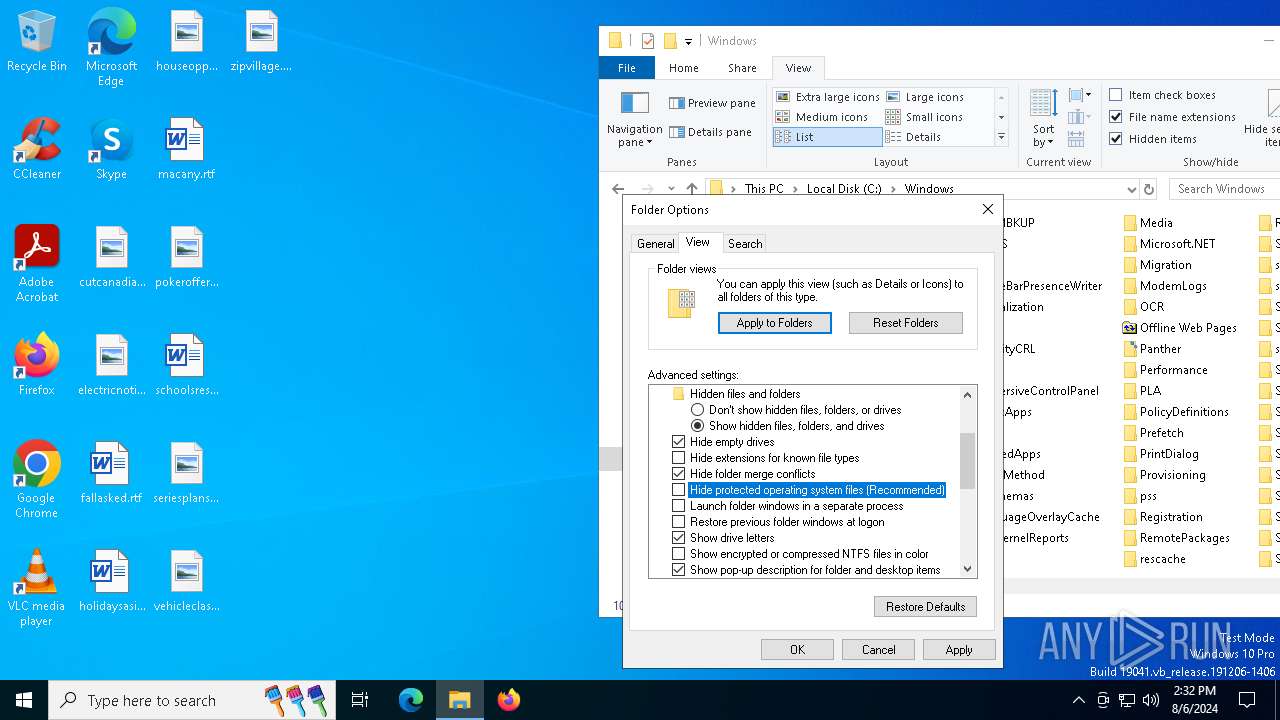Open Navigation pane dropdown arrow
1280x720 pixels.
(649, 143)
